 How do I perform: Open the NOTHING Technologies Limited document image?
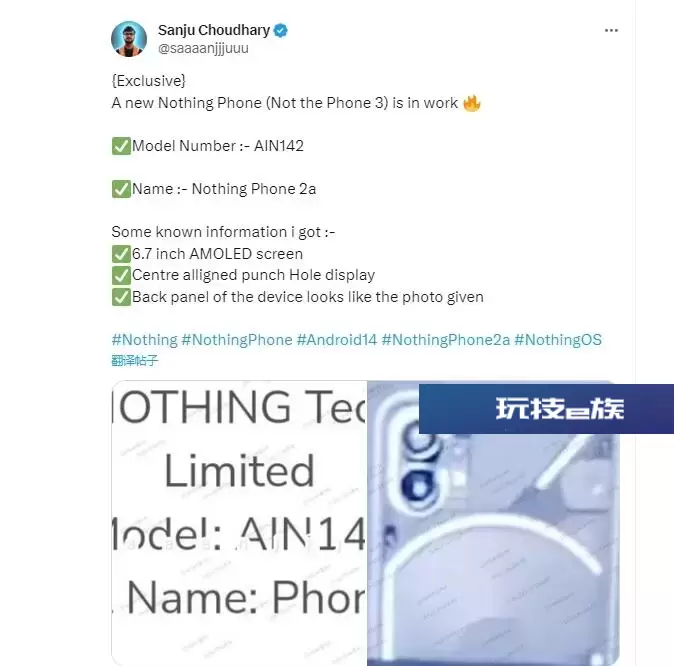(239, 523)
